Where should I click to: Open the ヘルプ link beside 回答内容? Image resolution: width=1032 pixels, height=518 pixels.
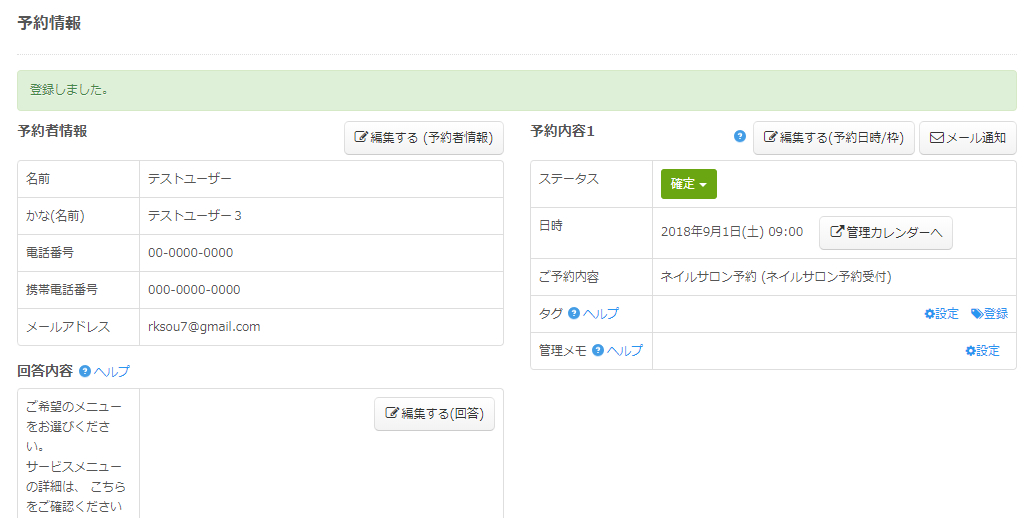(x=112, y=372)
